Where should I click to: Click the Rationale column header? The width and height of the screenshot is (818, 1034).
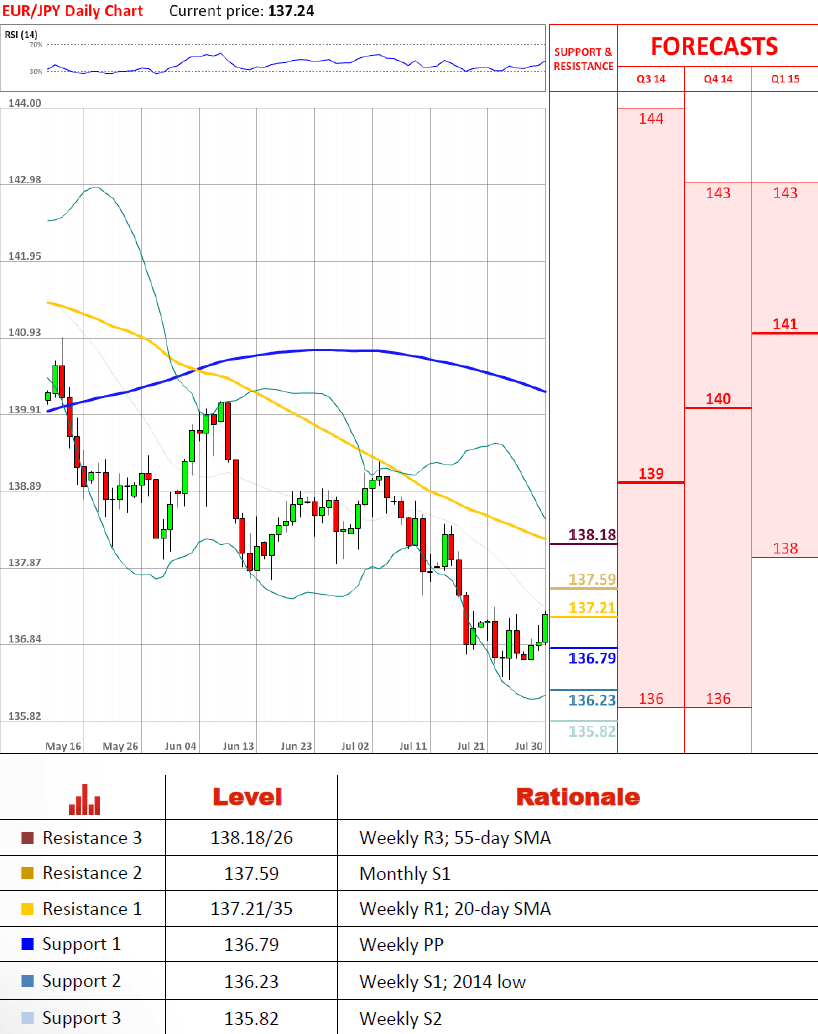pyautogui.click(x=578, y=797)
